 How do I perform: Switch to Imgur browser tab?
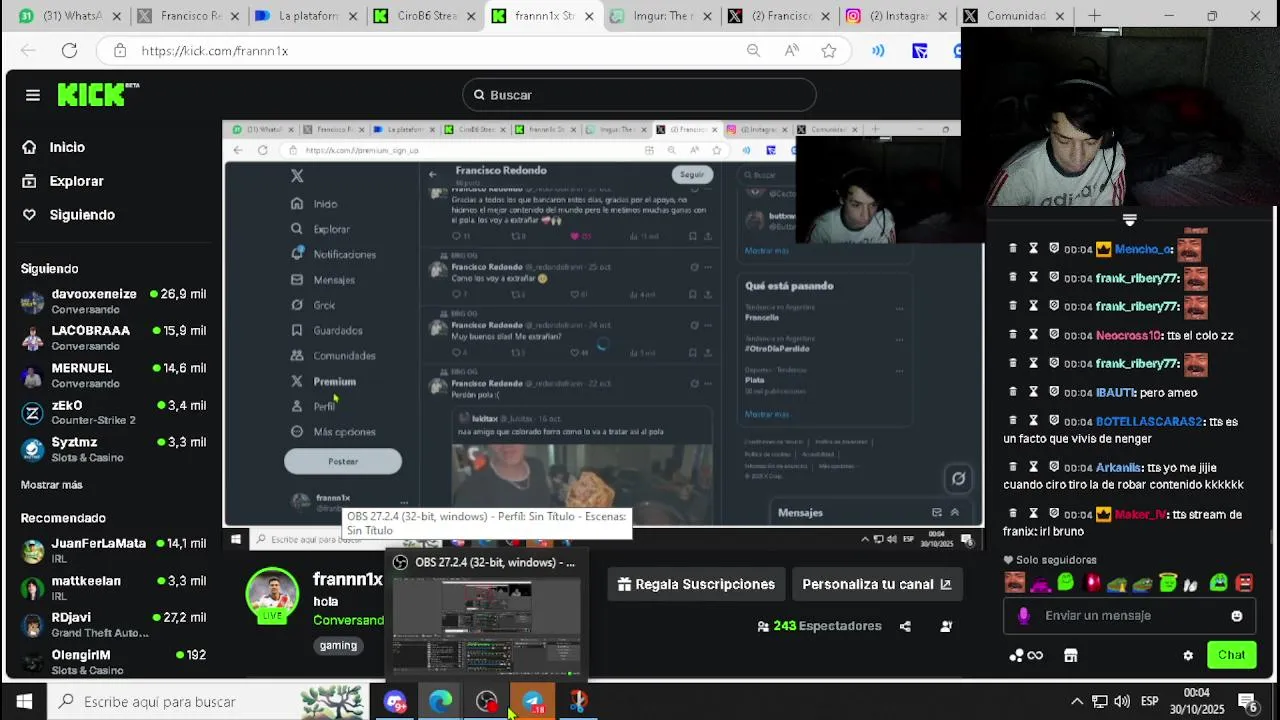pos(660,16)
